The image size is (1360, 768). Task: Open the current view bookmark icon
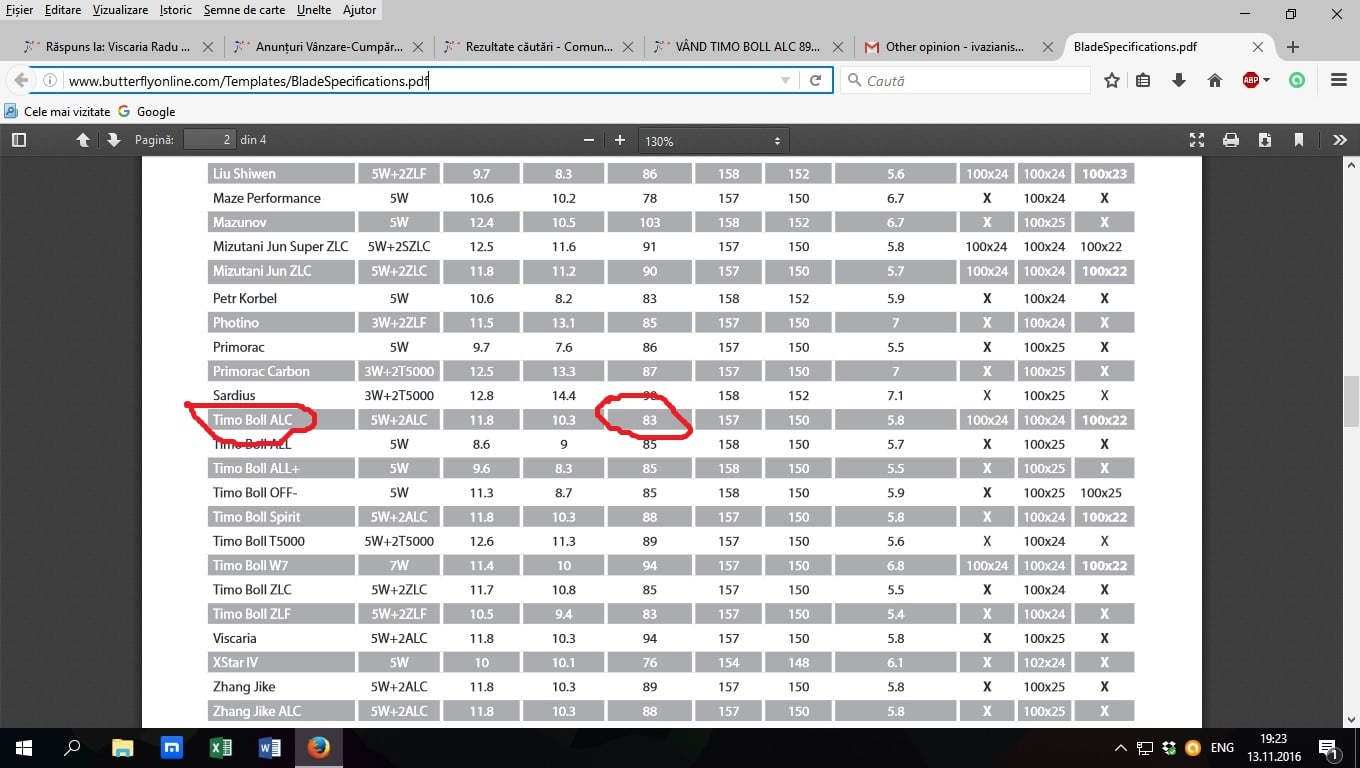point(1298,140)
